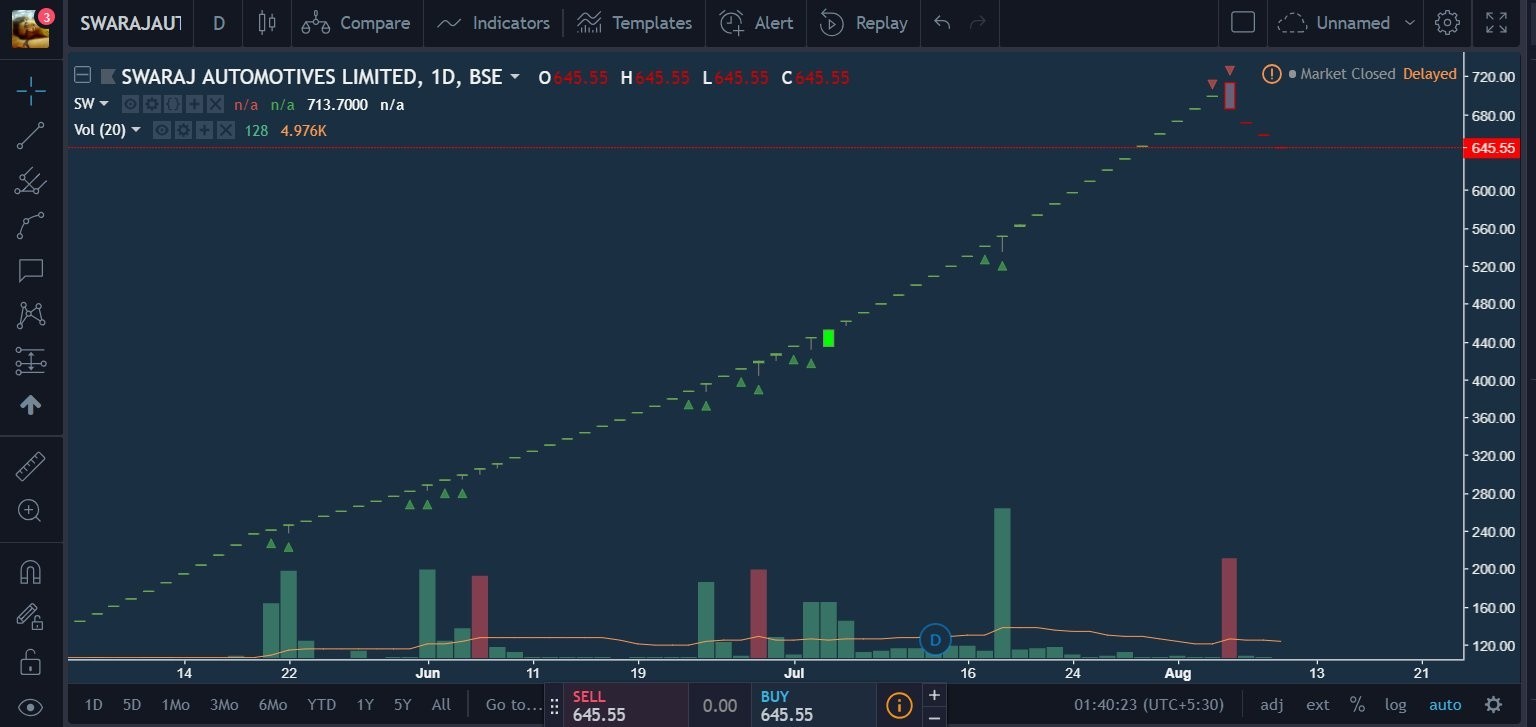Increase order quantity with plus
Viewport: 1536px width, 727px height.
(934, 695)
